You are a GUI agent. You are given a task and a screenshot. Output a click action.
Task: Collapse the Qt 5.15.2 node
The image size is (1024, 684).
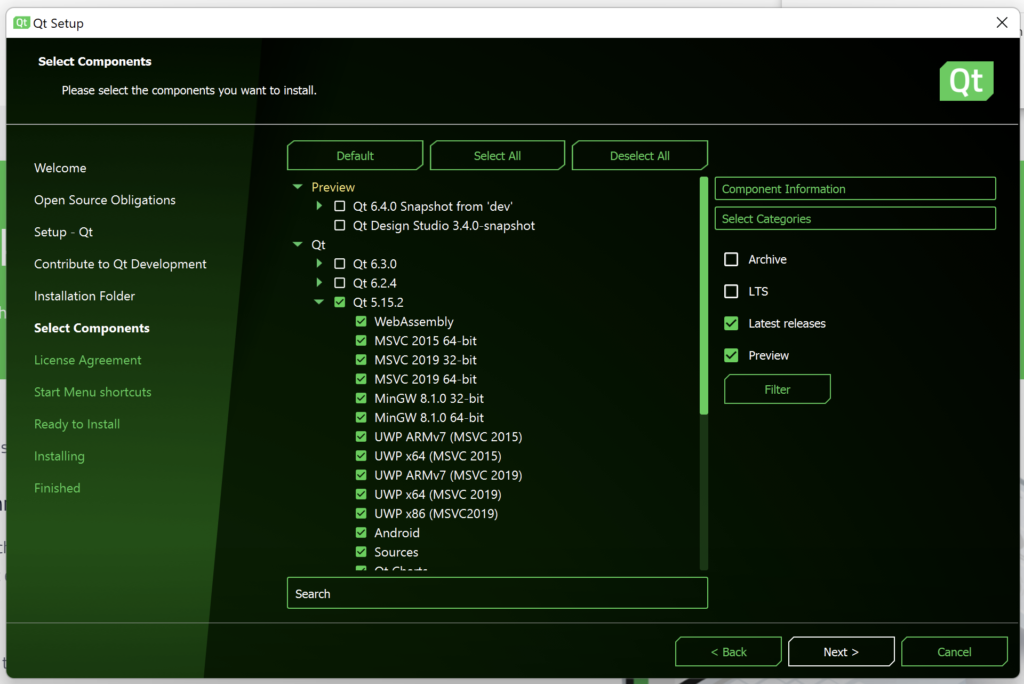(319, 302)
